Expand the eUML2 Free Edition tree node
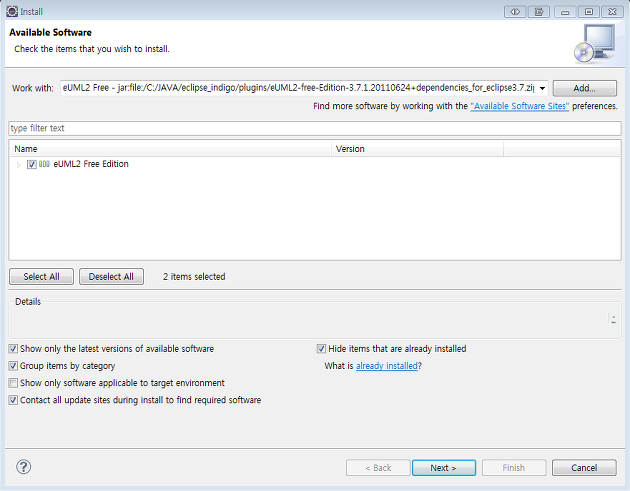630x491 pixels. coord(18,165)
